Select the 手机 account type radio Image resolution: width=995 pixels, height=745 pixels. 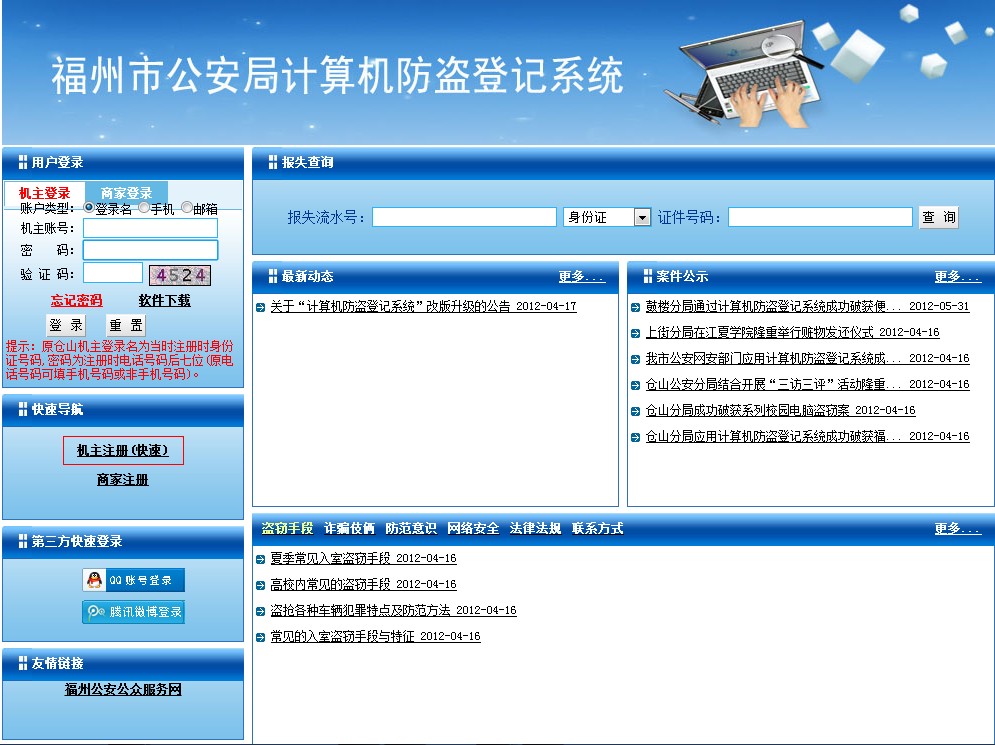coord(144,208)
